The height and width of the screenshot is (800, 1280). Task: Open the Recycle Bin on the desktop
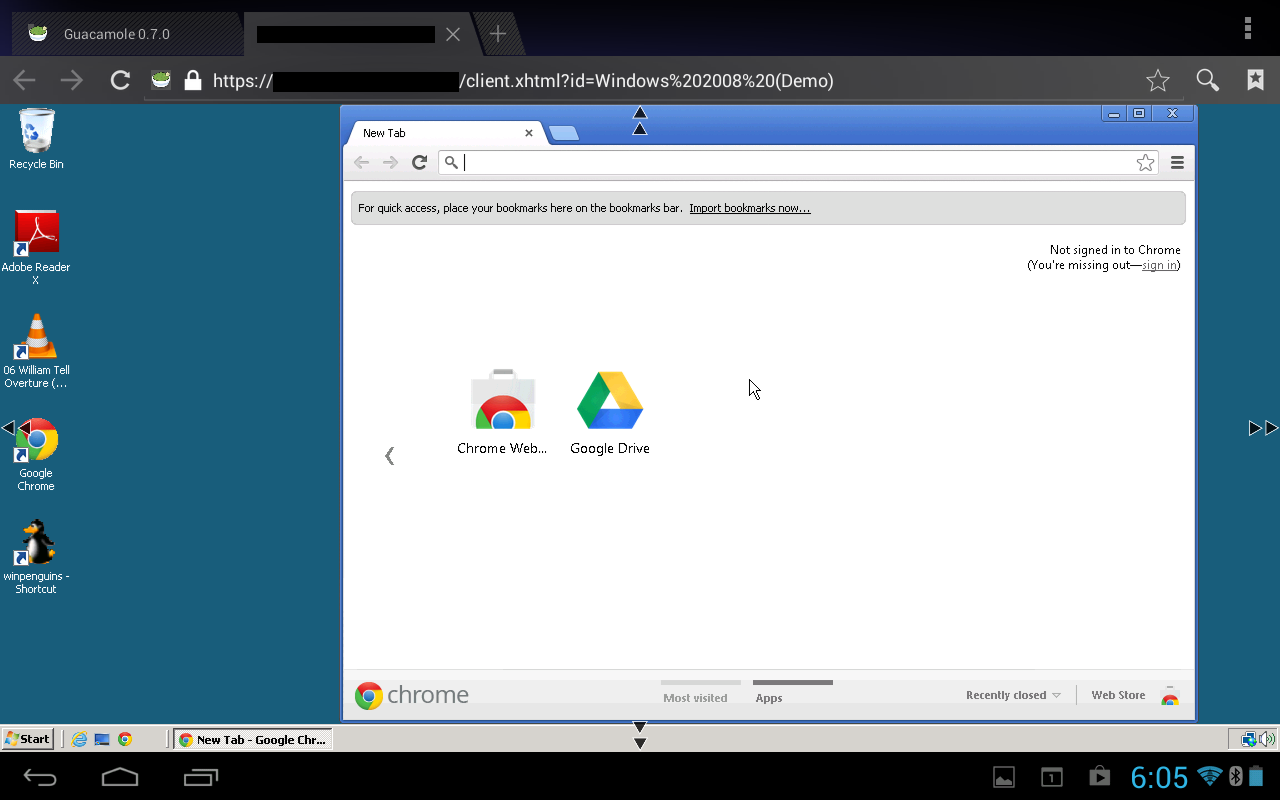pos(36,133)
